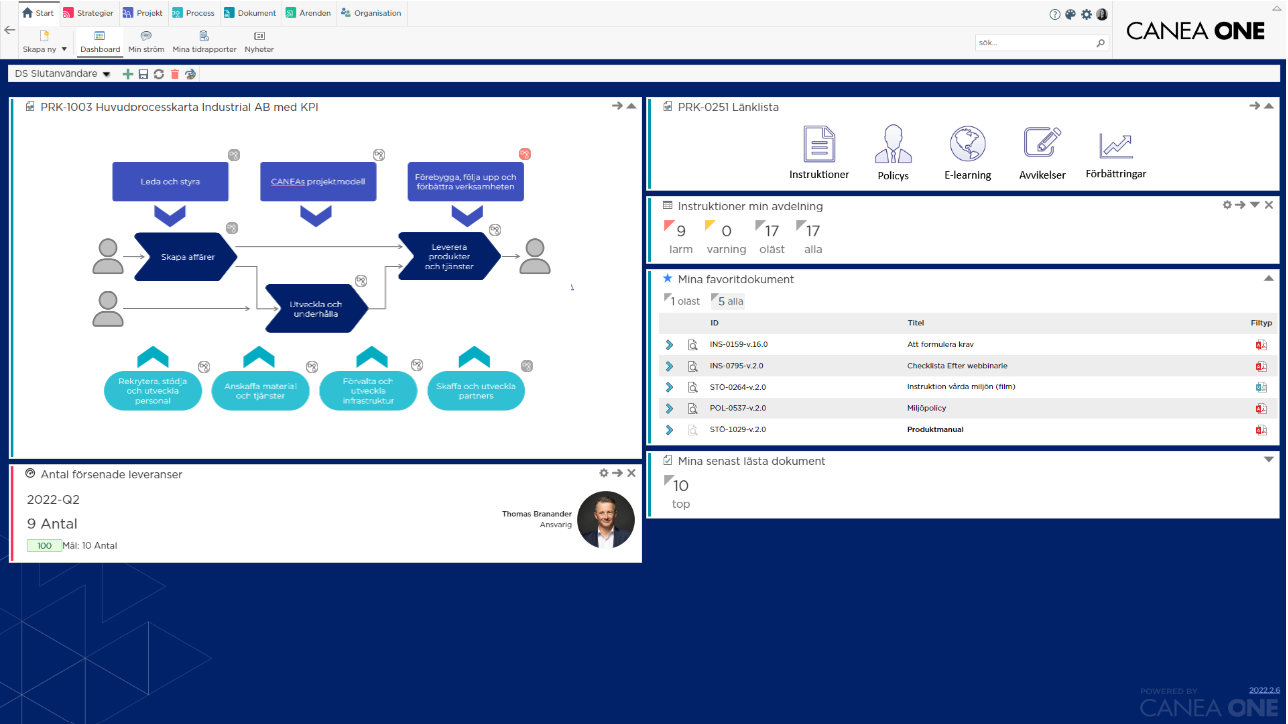Expand row STÖ-1029-v.2.0 chevron

point(669,430)
